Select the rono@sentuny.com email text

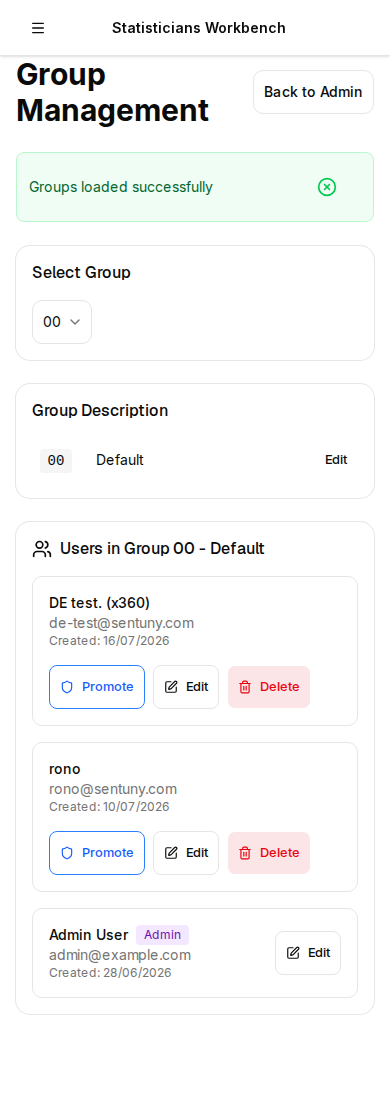113,789
